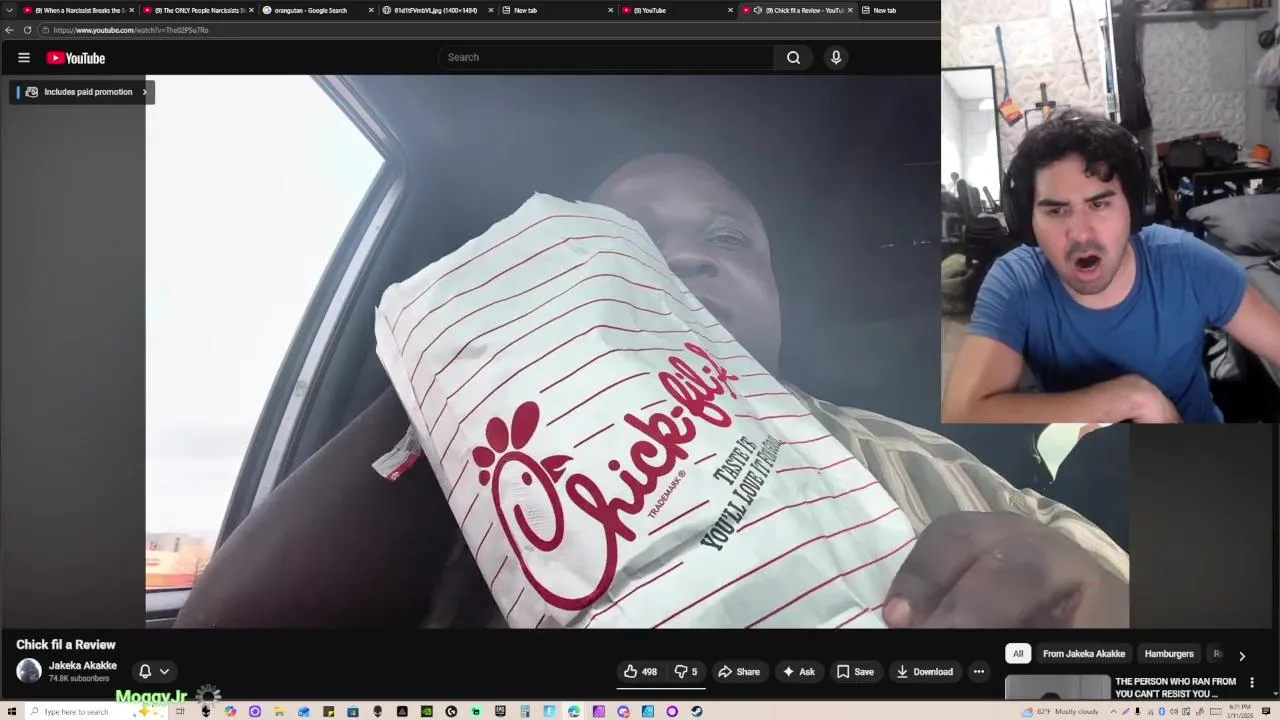
Task: Expand the subscription notification dropdown chevron
Action: pos(165,671)
